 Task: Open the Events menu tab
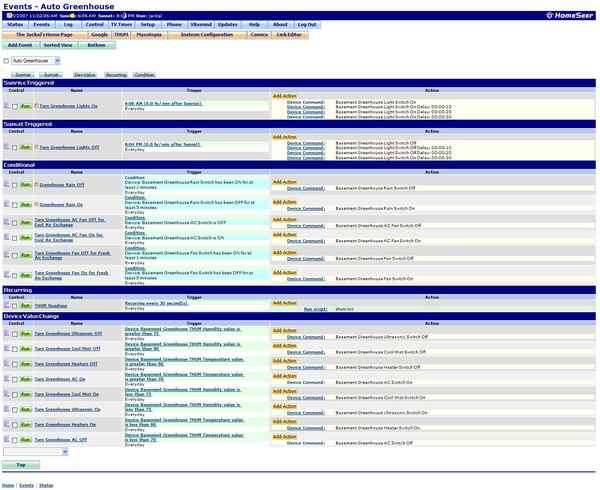coord(42,24)
